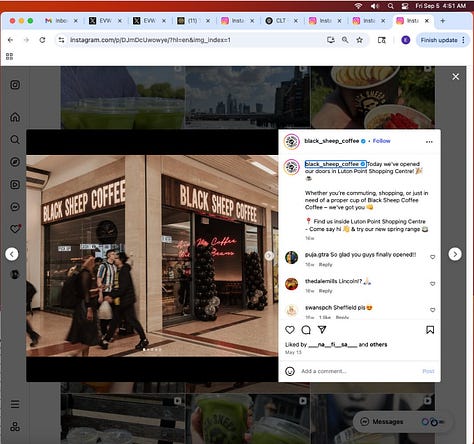474x444 pixels.
Task: Click the Post comment button
Action: pyautogui.click(x=428, y=371)
